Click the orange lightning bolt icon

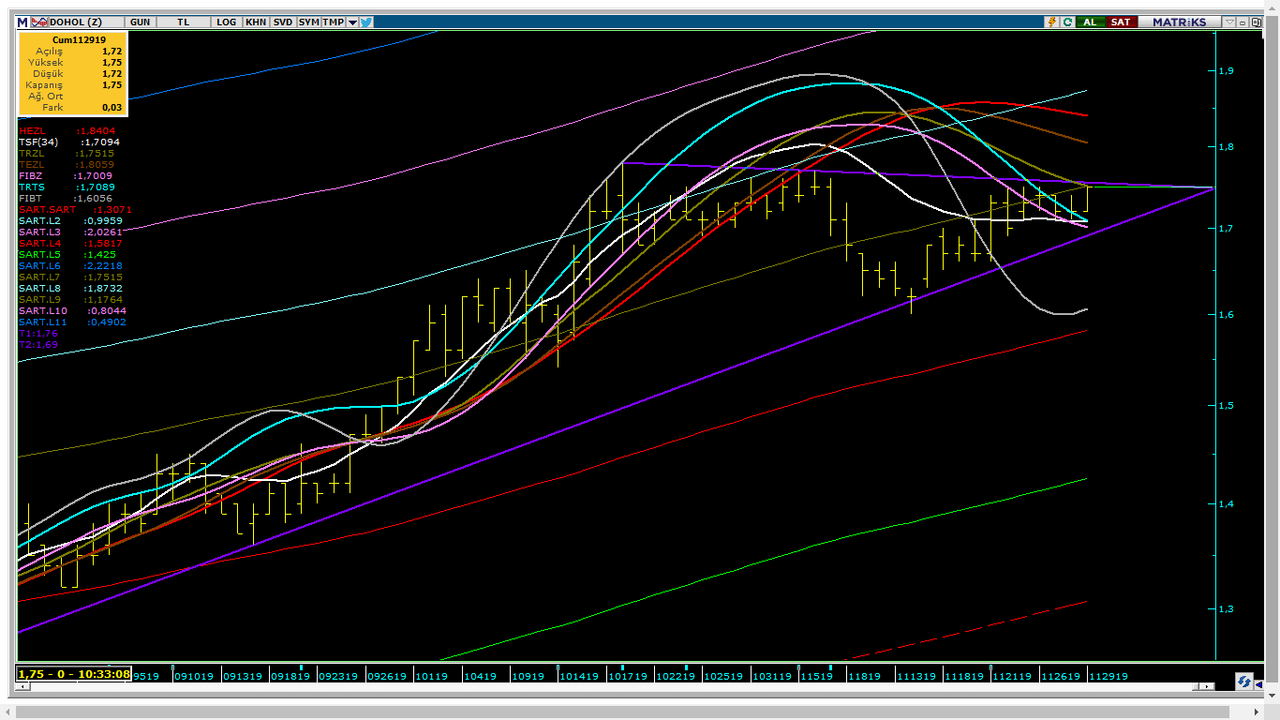point(1052,21)
